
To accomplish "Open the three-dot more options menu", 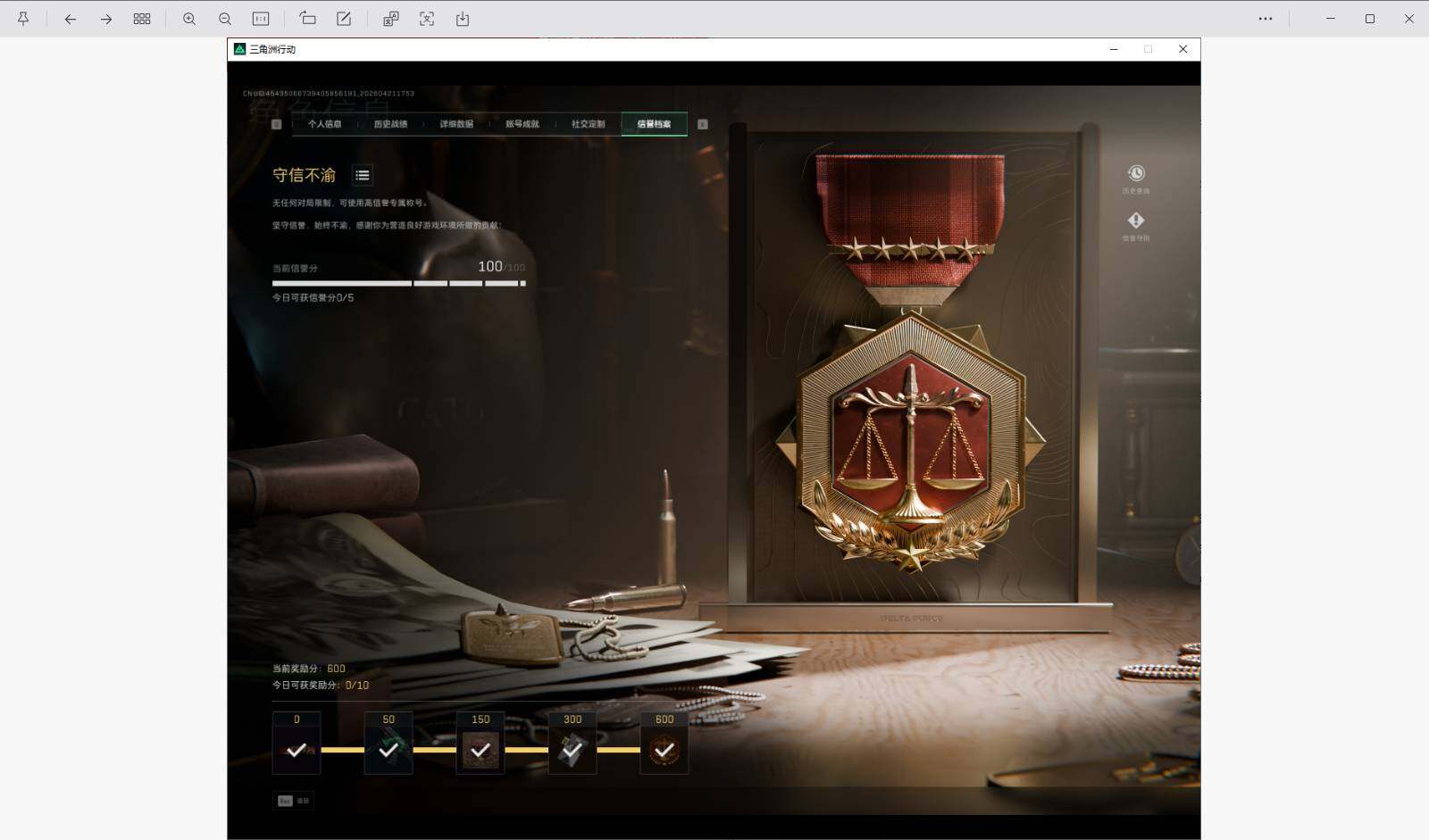I will tap(1266, 19).
